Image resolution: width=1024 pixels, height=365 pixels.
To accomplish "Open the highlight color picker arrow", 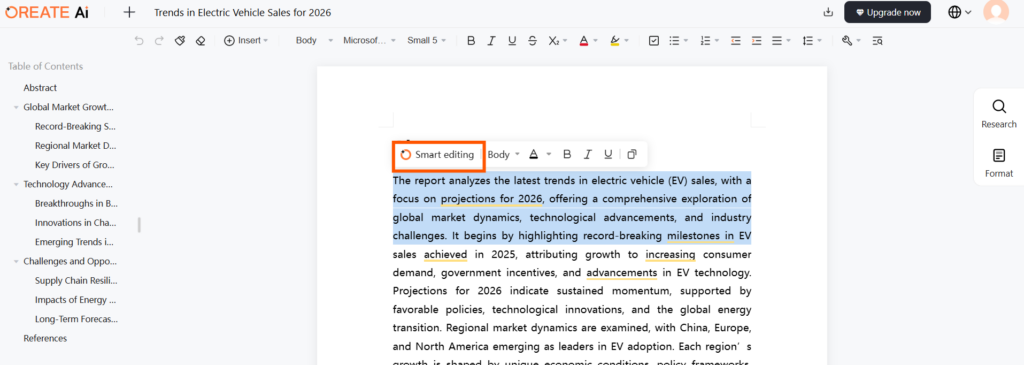I will click(626, 40).
